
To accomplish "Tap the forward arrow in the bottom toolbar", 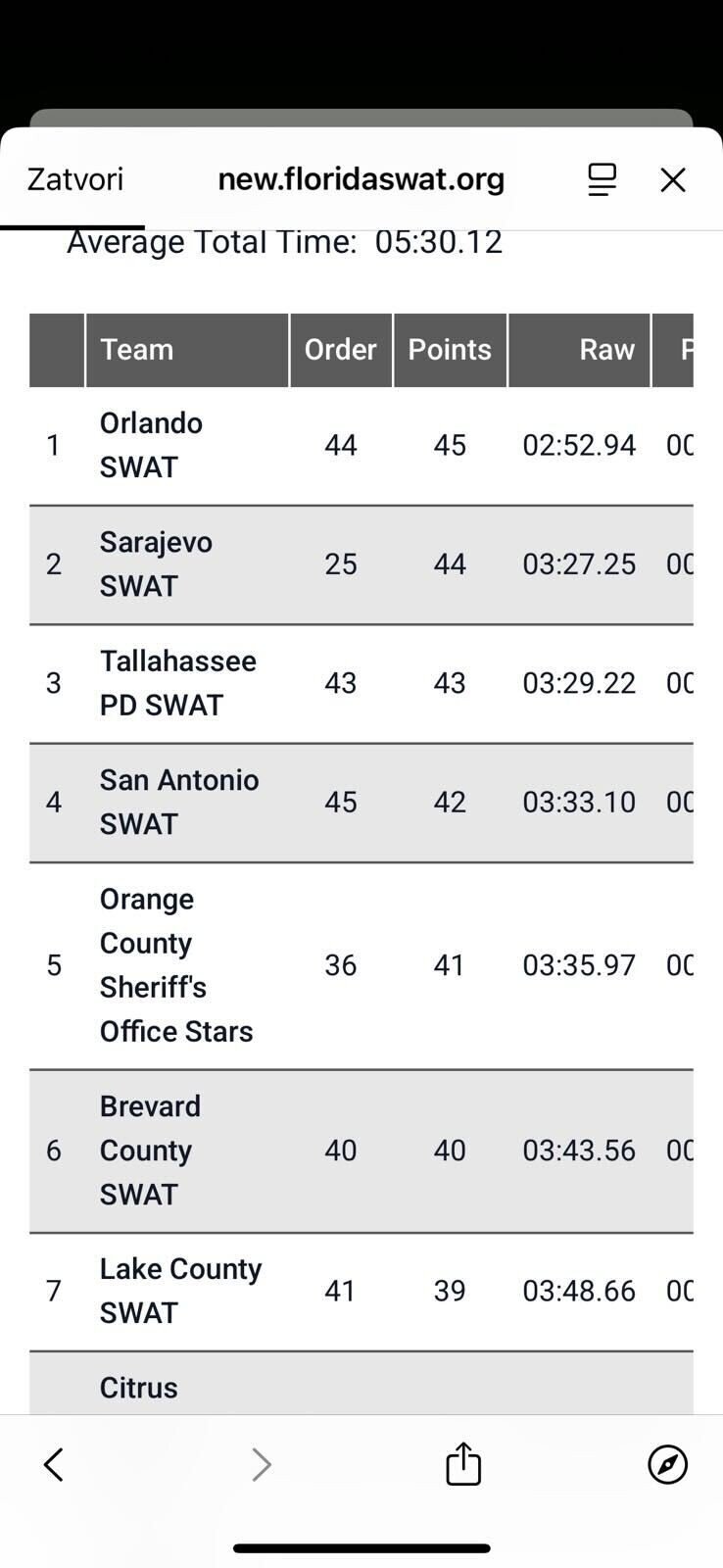I will click(x=261, y=1465).
